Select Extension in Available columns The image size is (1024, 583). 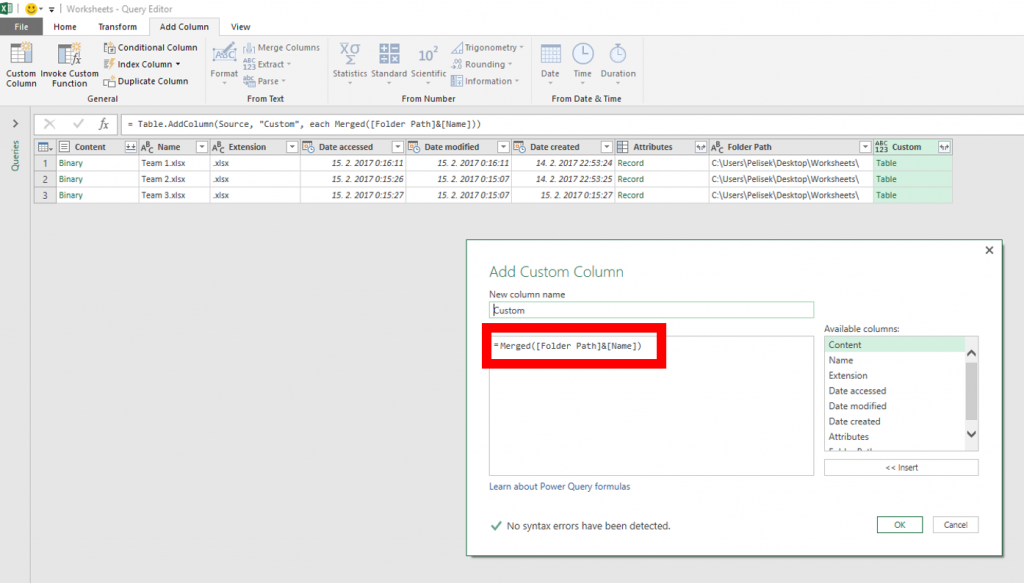893,375
